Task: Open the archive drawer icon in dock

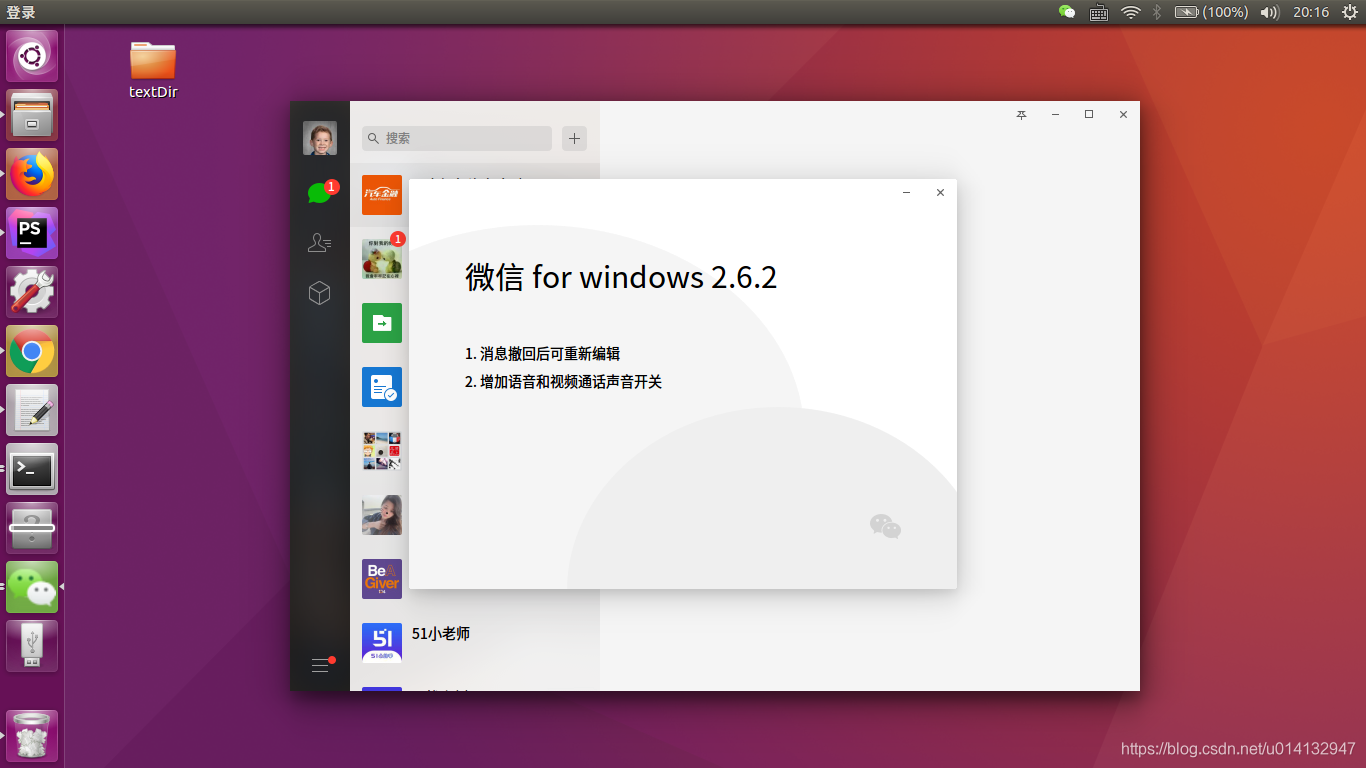Action: (32, 528)
